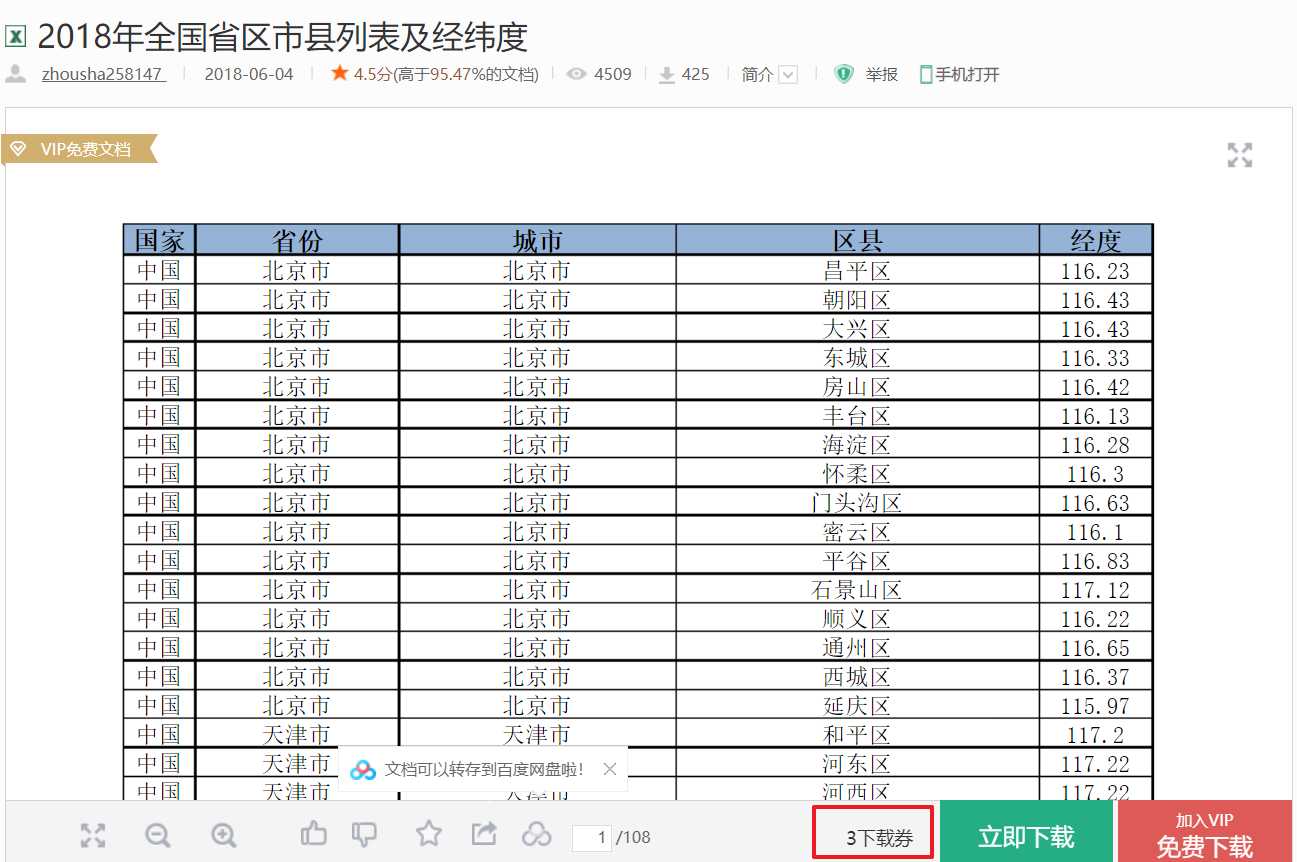Click the 经度 column header

point(1096,240)
